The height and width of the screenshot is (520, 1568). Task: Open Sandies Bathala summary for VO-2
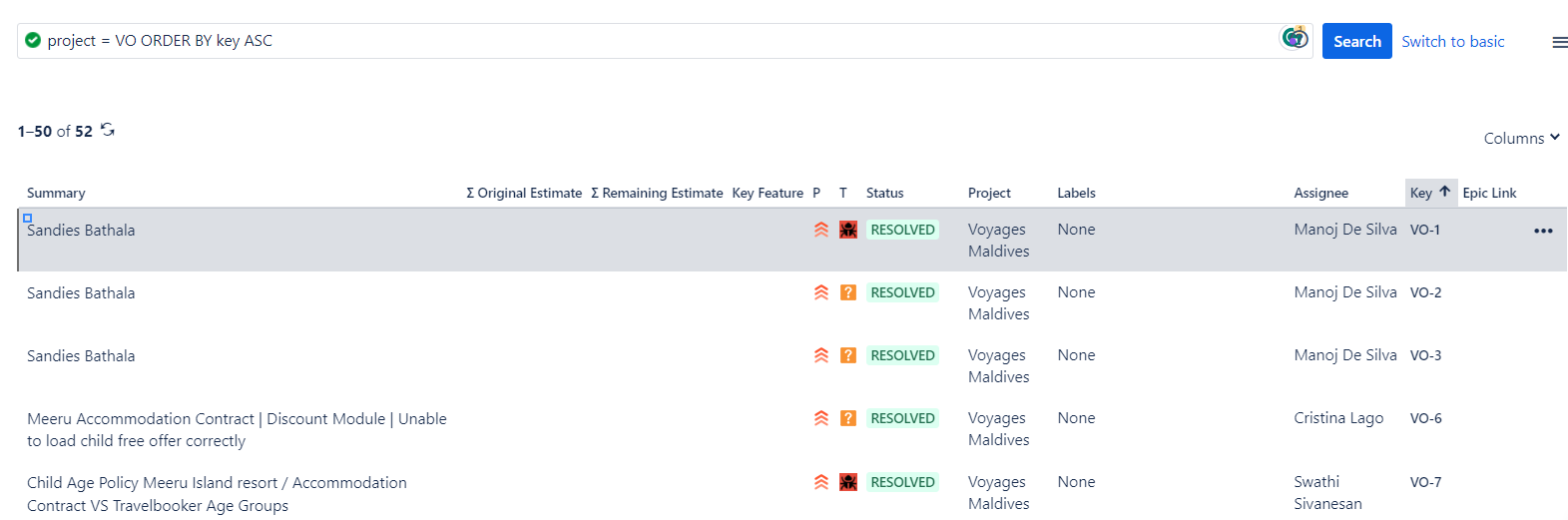coord(81,292)
